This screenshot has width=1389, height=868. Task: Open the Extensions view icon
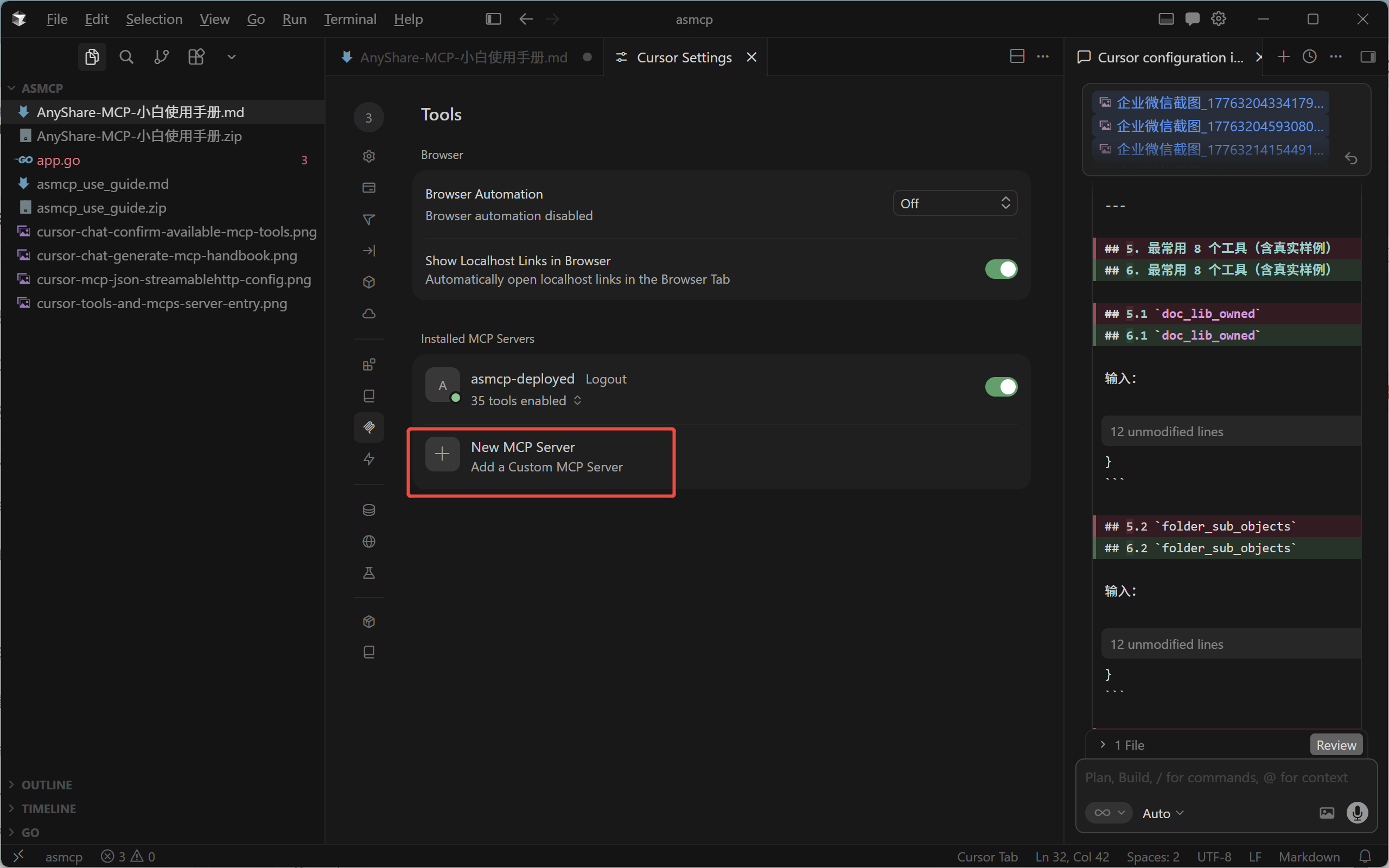coord(196,57)
